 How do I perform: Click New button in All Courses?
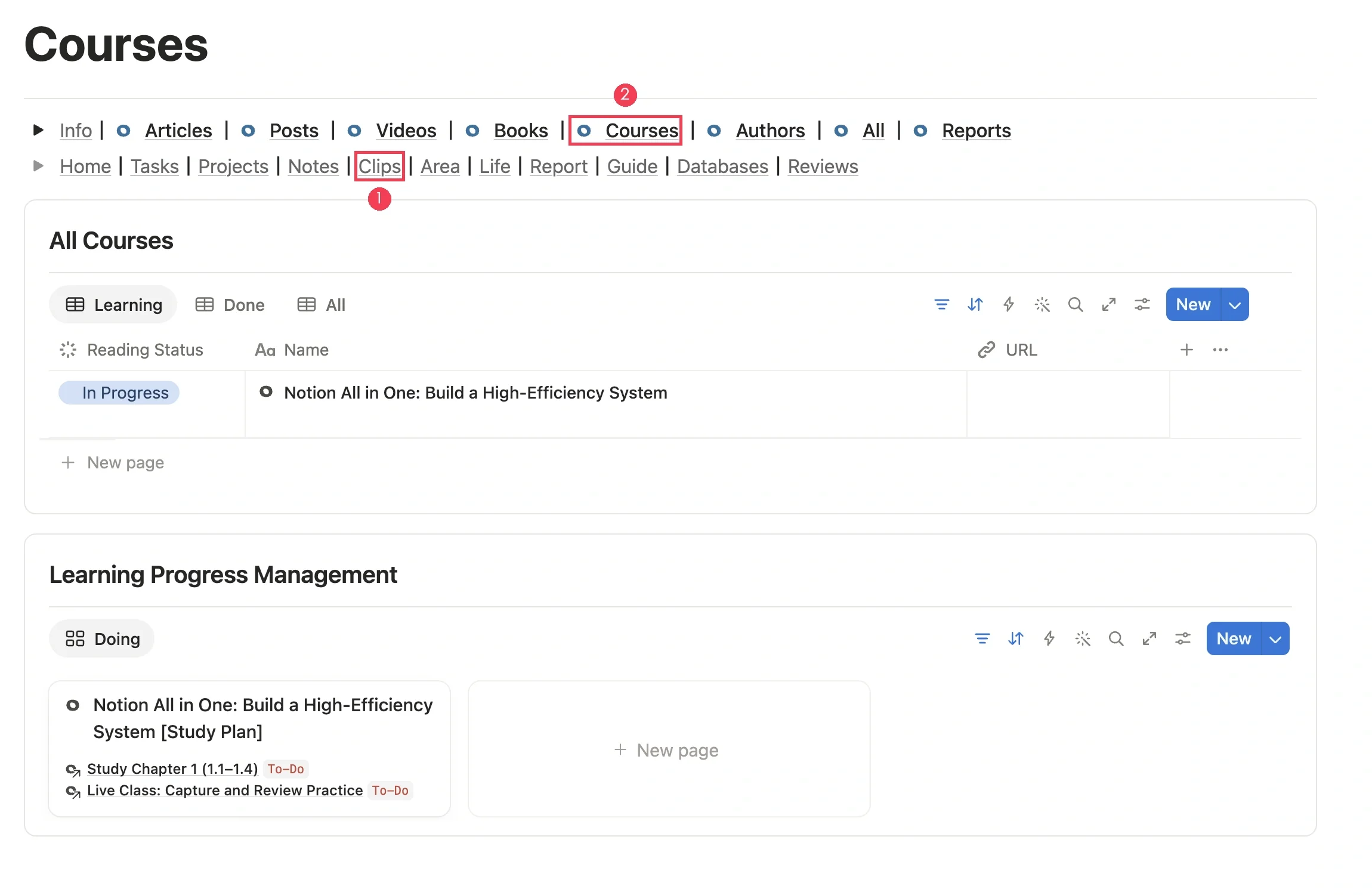pyautogui.click(x=1193, y=305)
